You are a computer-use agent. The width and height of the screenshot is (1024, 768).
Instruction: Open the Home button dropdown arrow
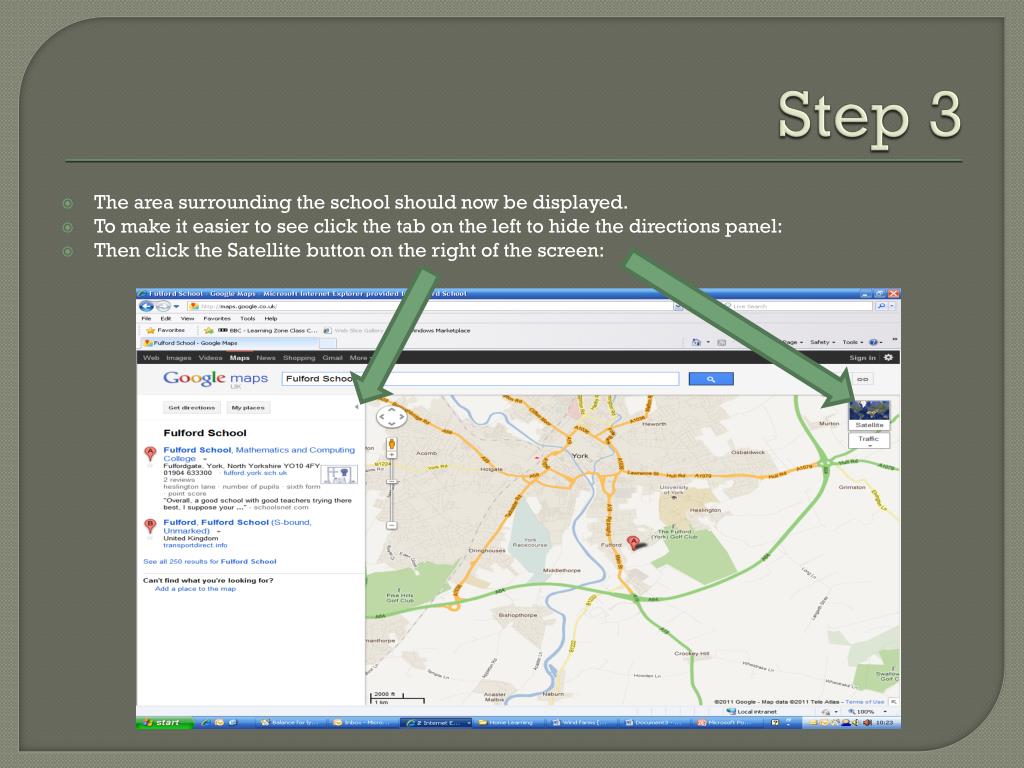click(709, 342)
